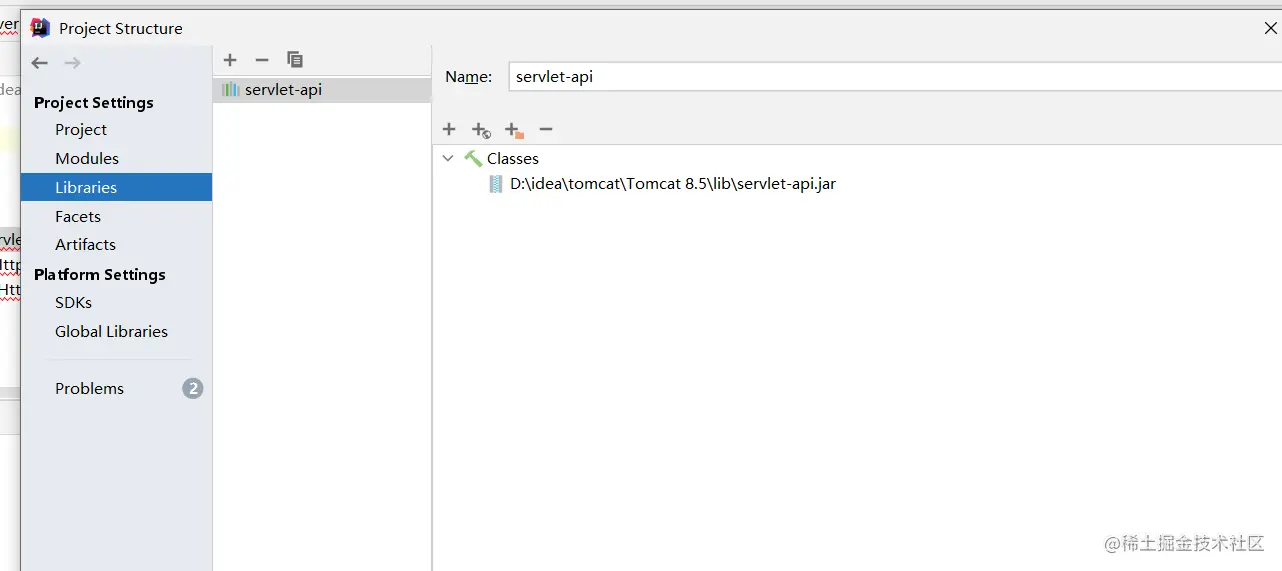
Task: Select the Classes tree node
Action: [x=513, y=158]
